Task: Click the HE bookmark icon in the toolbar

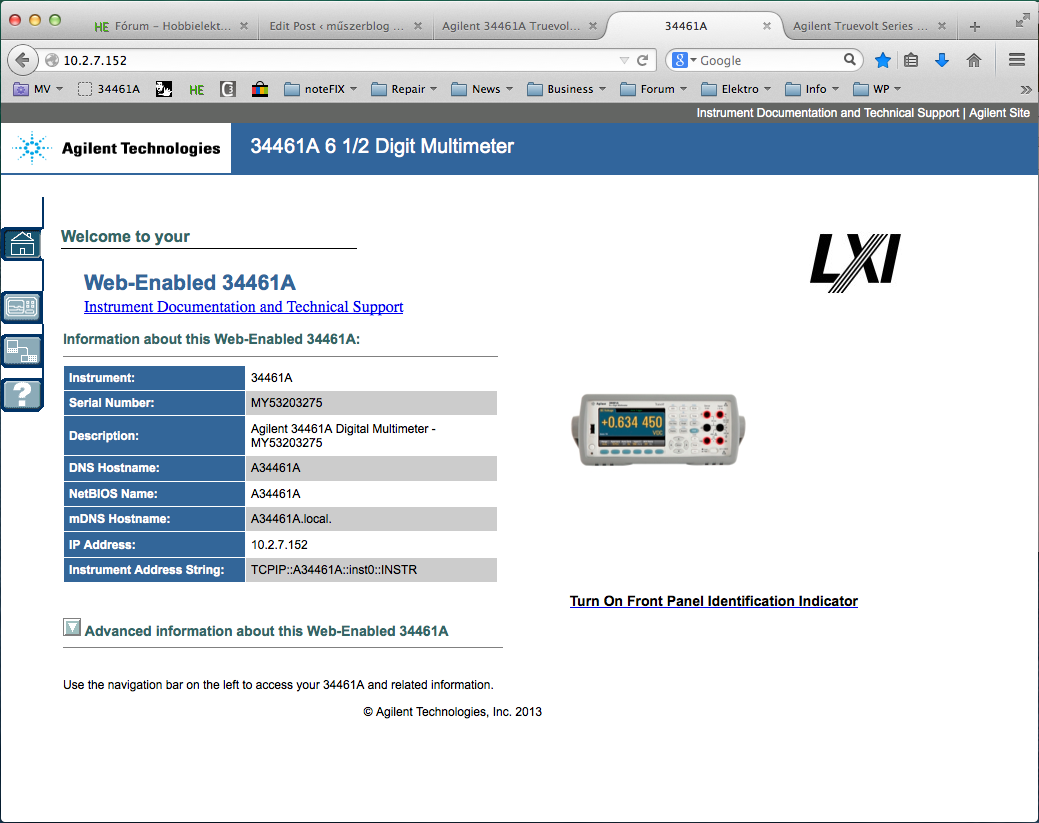Action: pos(197,89)
